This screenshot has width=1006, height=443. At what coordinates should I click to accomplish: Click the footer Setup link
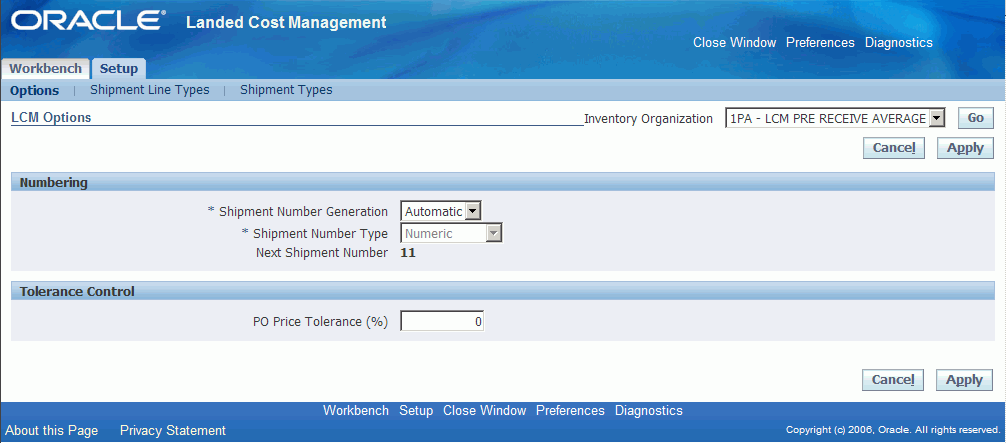[x=416, y=410]
